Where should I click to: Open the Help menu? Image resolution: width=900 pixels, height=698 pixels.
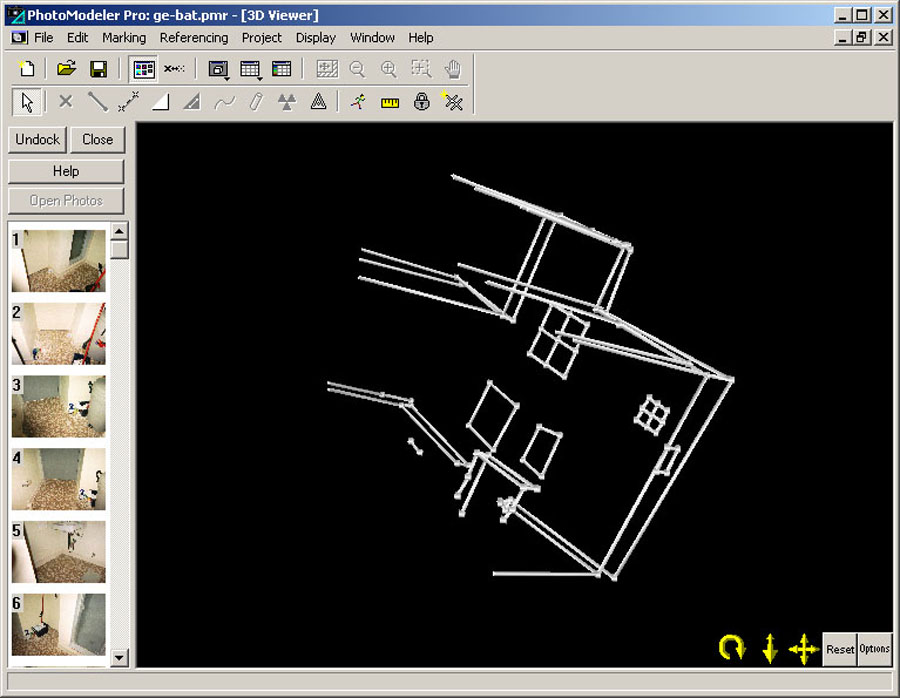pos(421,38)
